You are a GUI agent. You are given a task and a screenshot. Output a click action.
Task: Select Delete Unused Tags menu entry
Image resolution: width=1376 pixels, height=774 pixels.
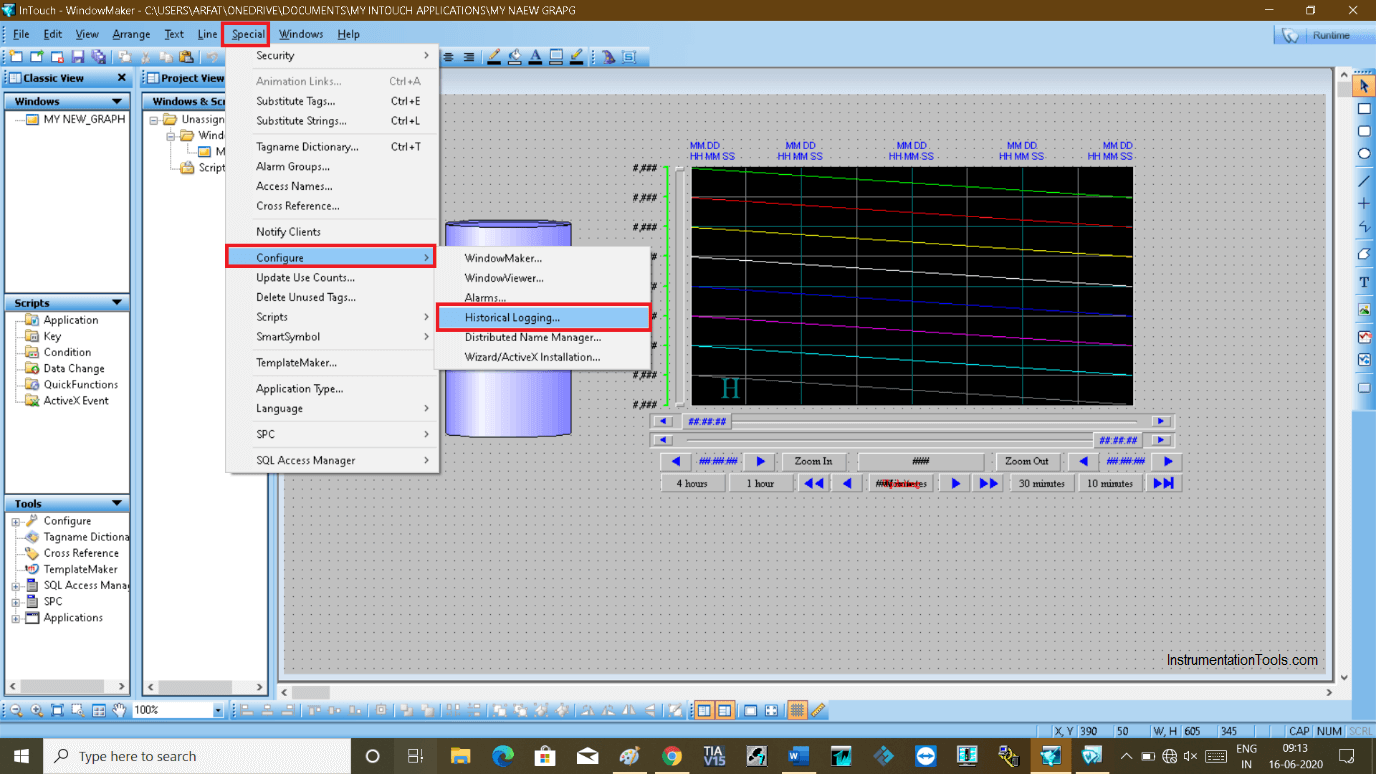[x=333, y=297]
